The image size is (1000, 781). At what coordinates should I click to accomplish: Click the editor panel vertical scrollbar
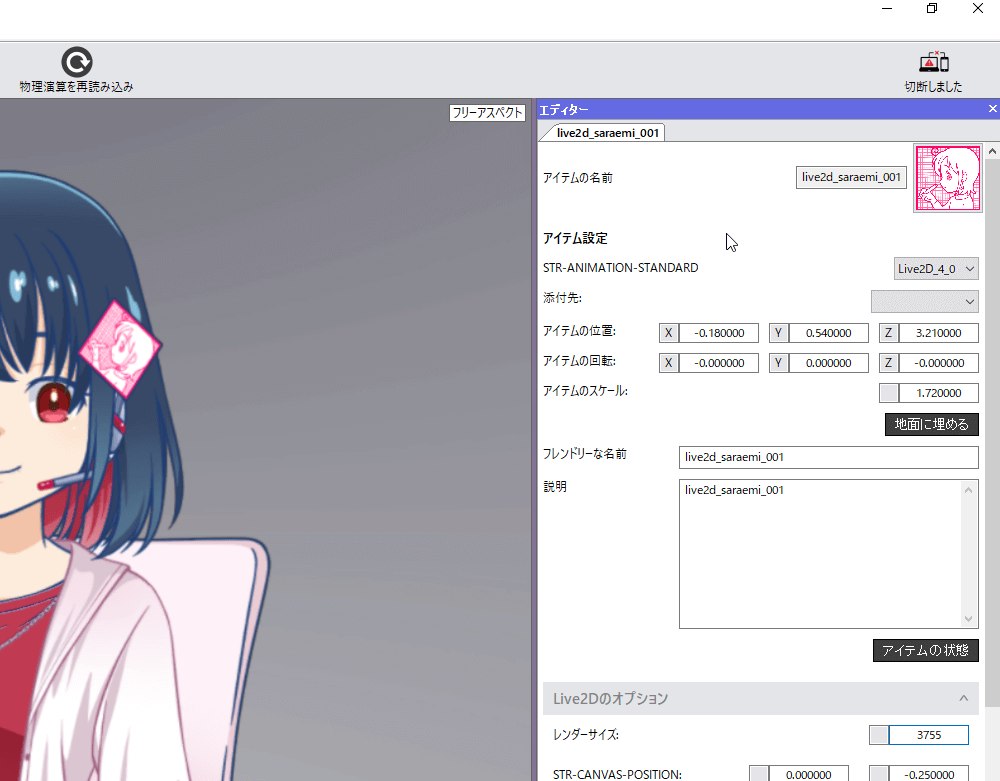coord(992,434)
